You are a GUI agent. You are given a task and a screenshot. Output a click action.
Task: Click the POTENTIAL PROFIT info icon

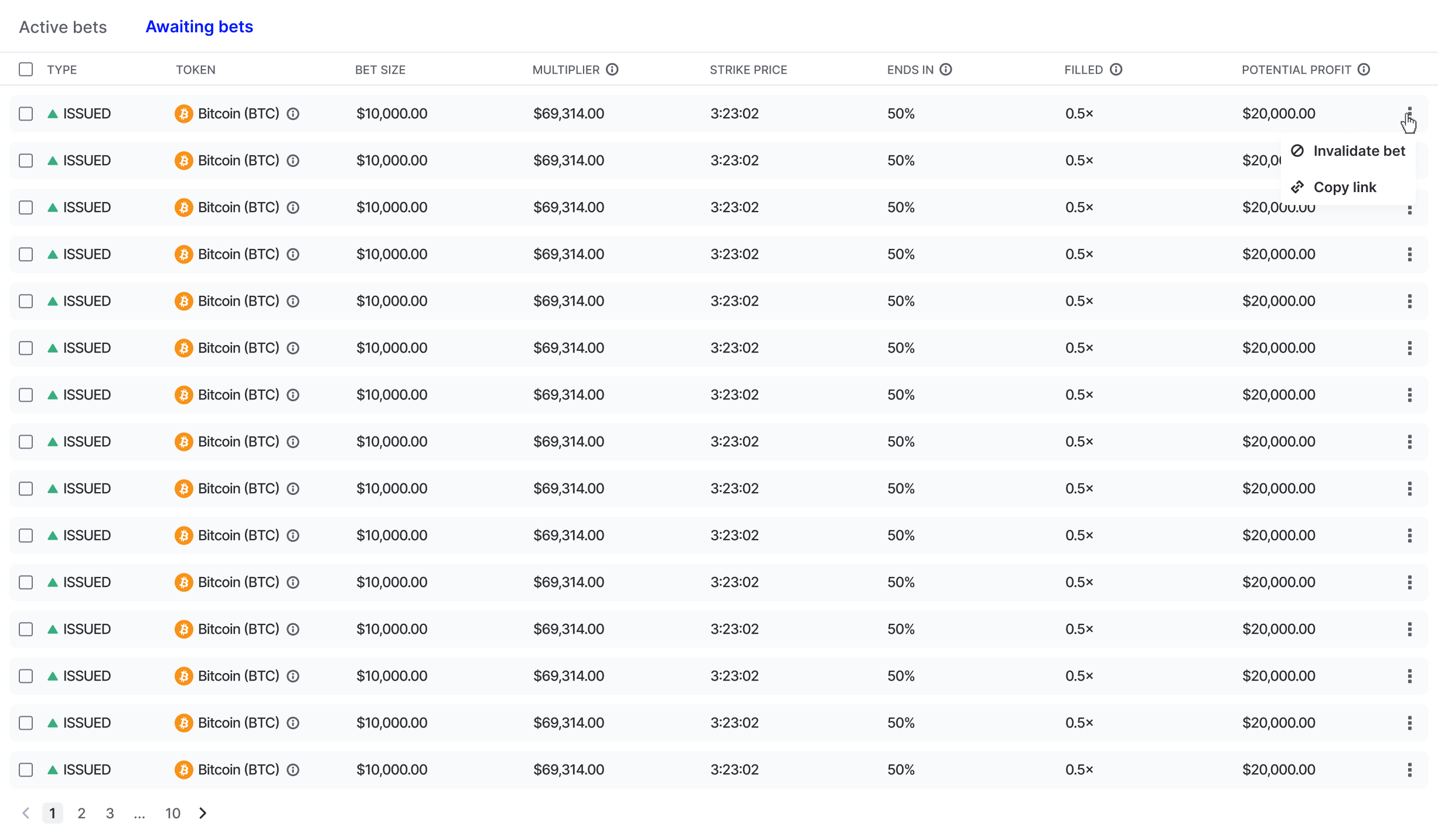[x=1364, y=70]
